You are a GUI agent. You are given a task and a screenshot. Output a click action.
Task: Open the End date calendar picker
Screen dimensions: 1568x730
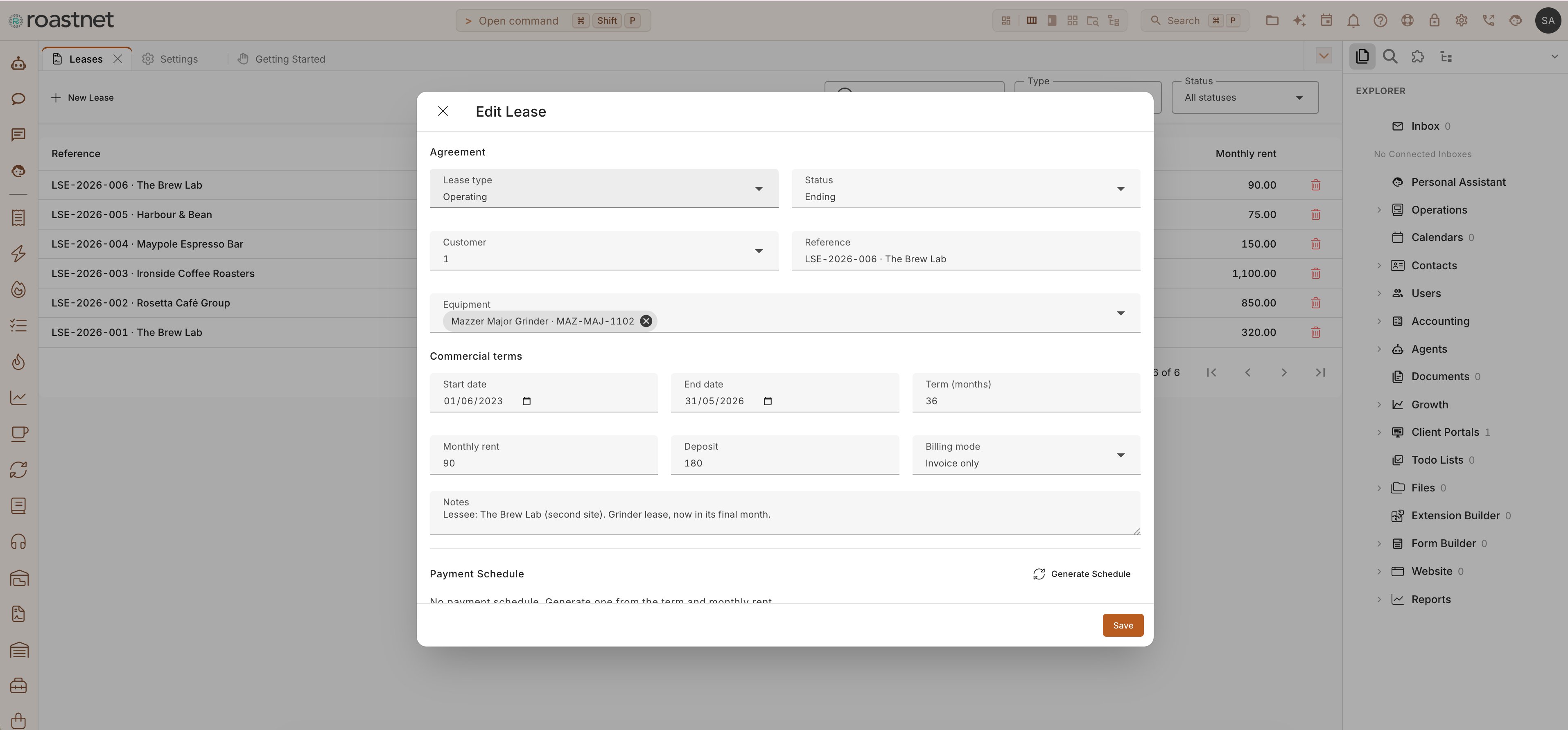tap(768, 401)
